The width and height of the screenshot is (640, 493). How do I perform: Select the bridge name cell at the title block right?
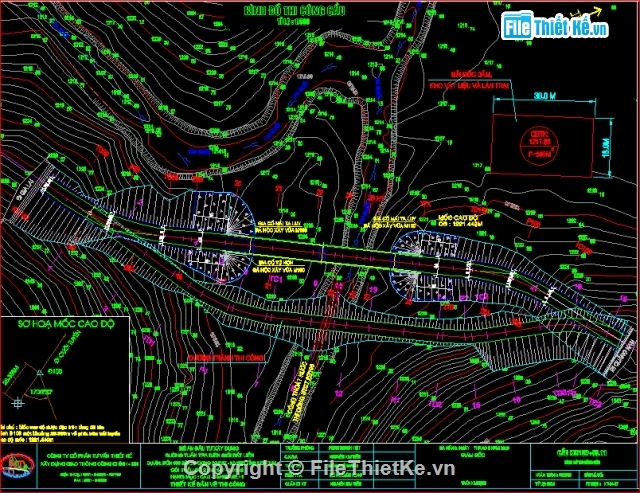click(x=582, y=456)
